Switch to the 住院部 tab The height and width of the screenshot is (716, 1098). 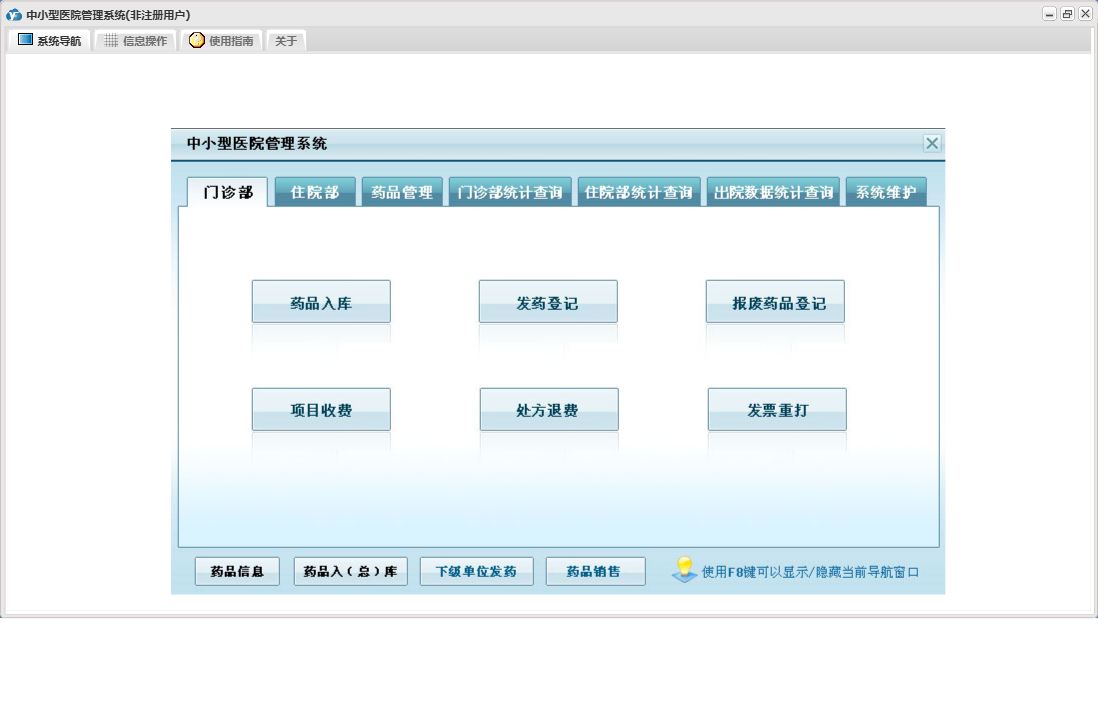(x=315, y=192)
